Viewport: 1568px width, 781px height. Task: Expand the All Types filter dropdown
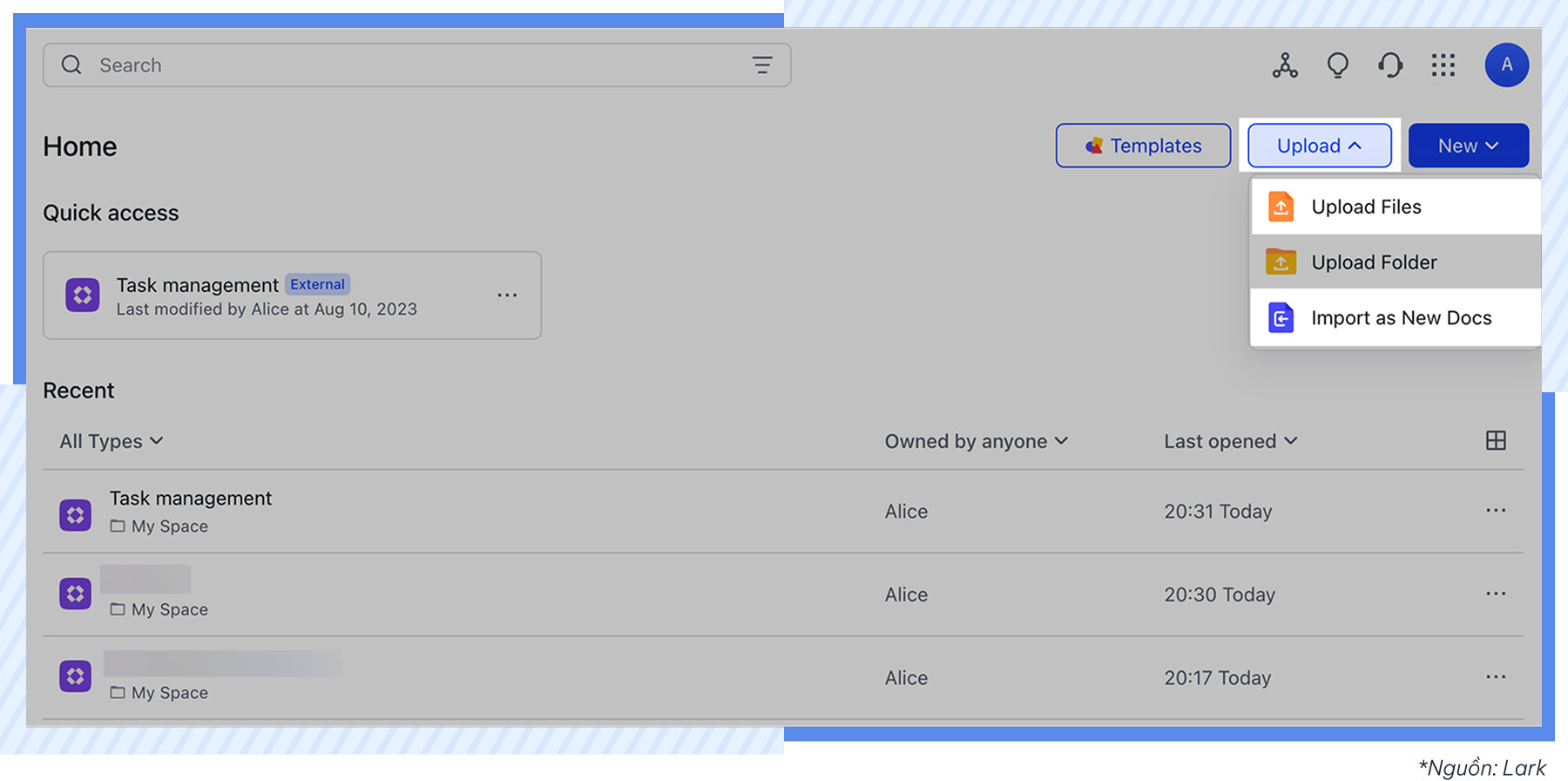point(112,442)
